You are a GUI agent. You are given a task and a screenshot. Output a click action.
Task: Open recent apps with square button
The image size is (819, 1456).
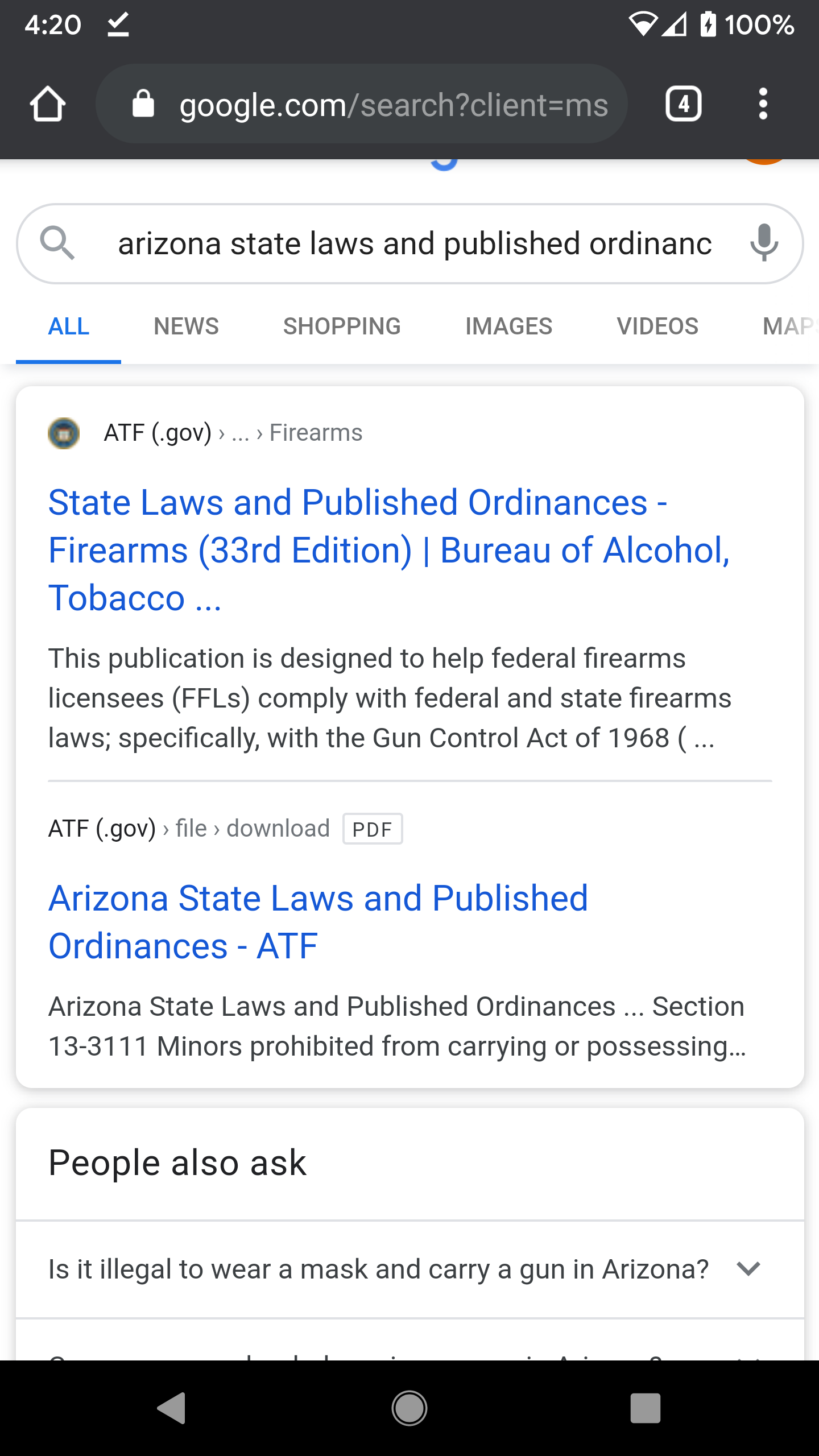tap(646, 1408)
